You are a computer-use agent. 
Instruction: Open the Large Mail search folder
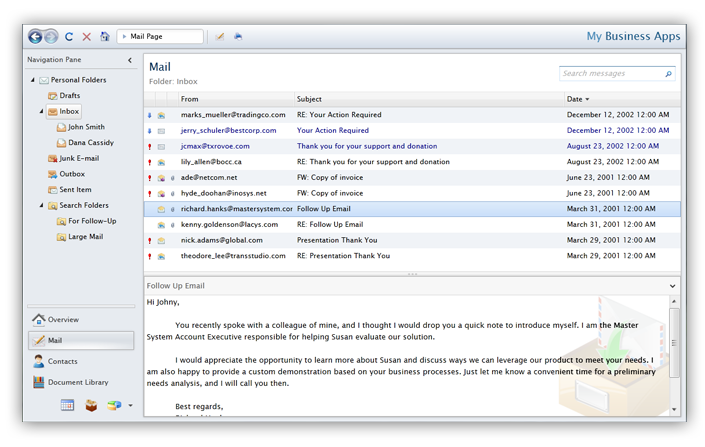click(80, 237)
